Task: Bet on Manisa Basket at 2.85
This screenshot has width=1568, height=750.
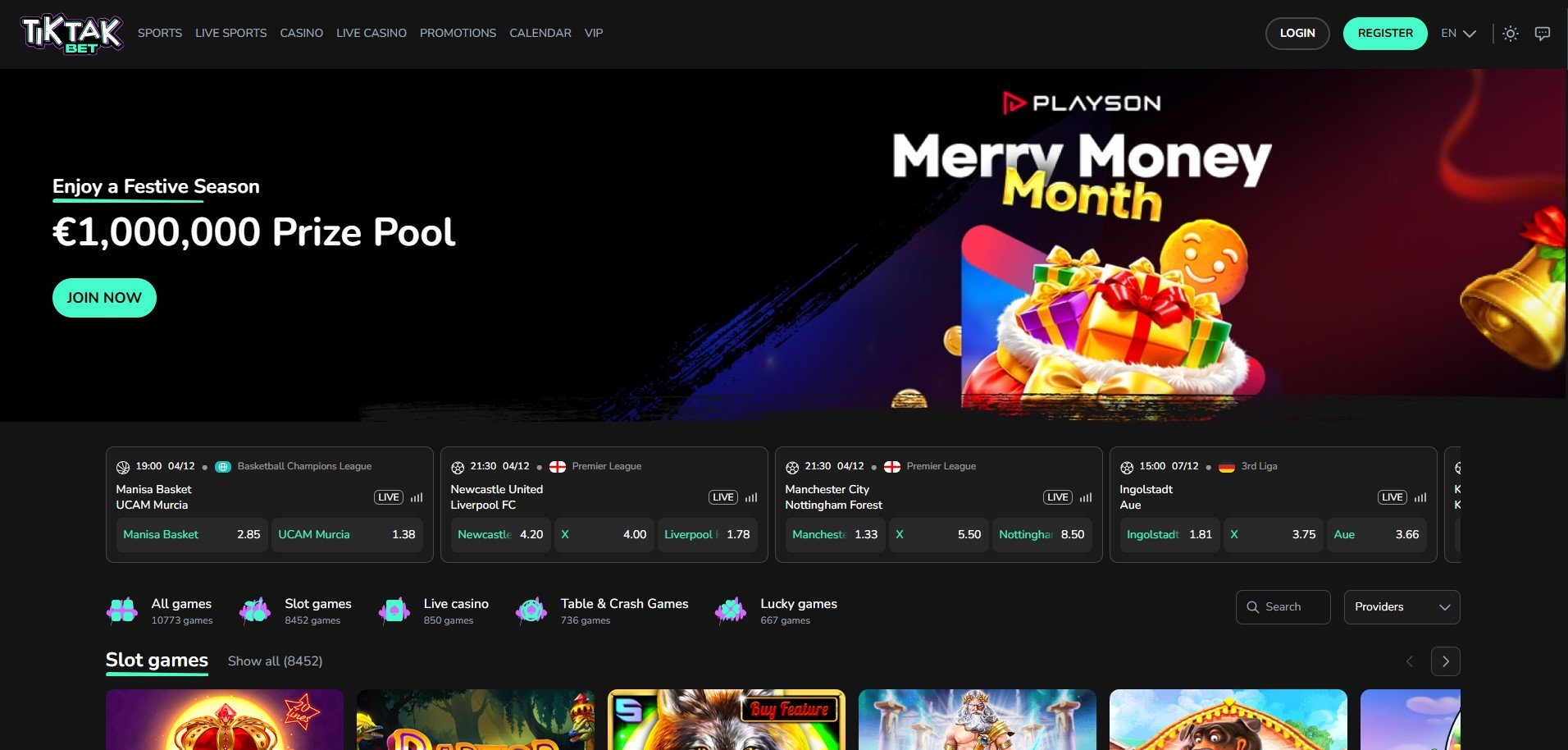Action: click(x=192, y=535)
